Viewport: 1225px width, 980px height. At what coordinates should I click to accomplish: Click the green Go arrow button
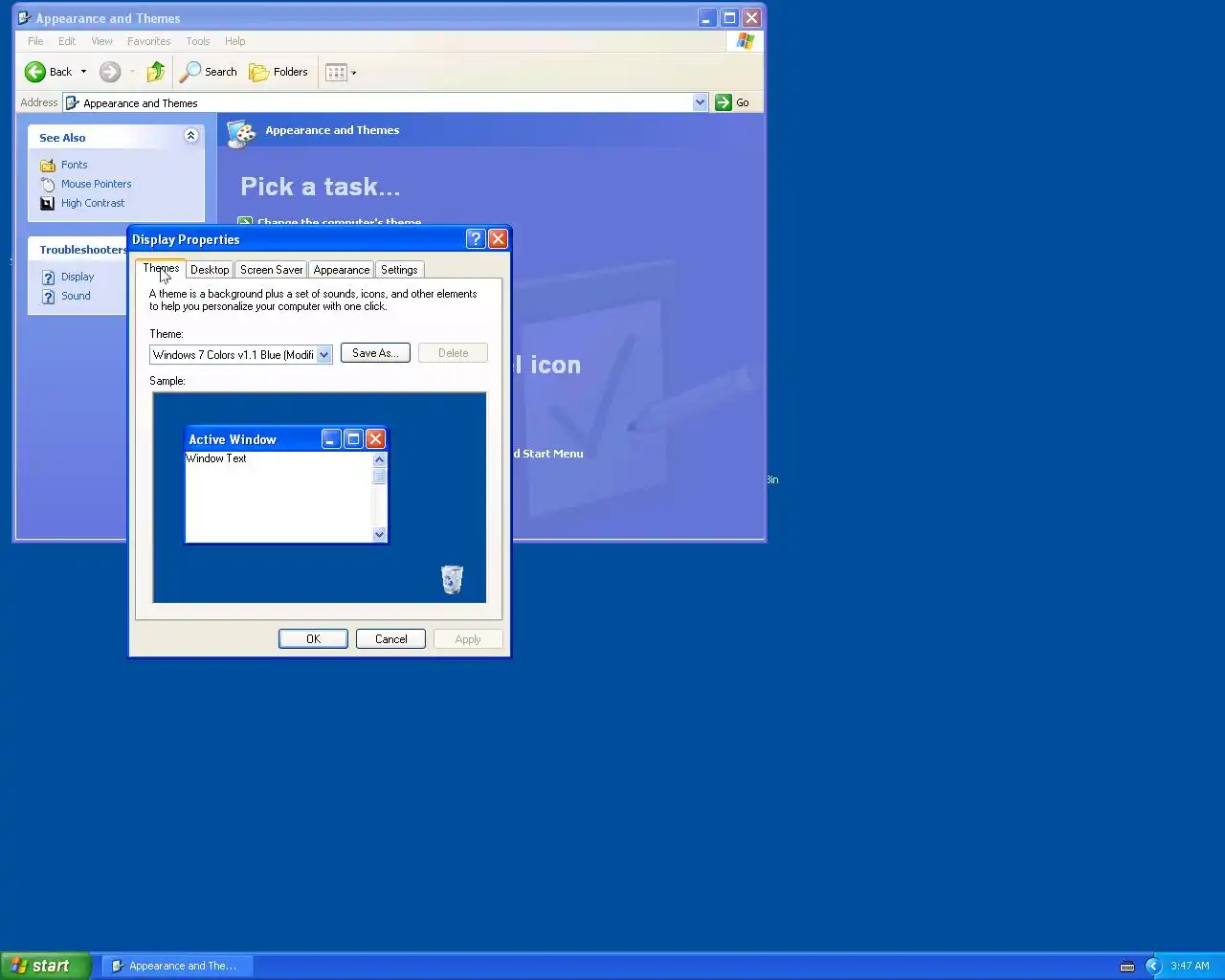point(724,102)
